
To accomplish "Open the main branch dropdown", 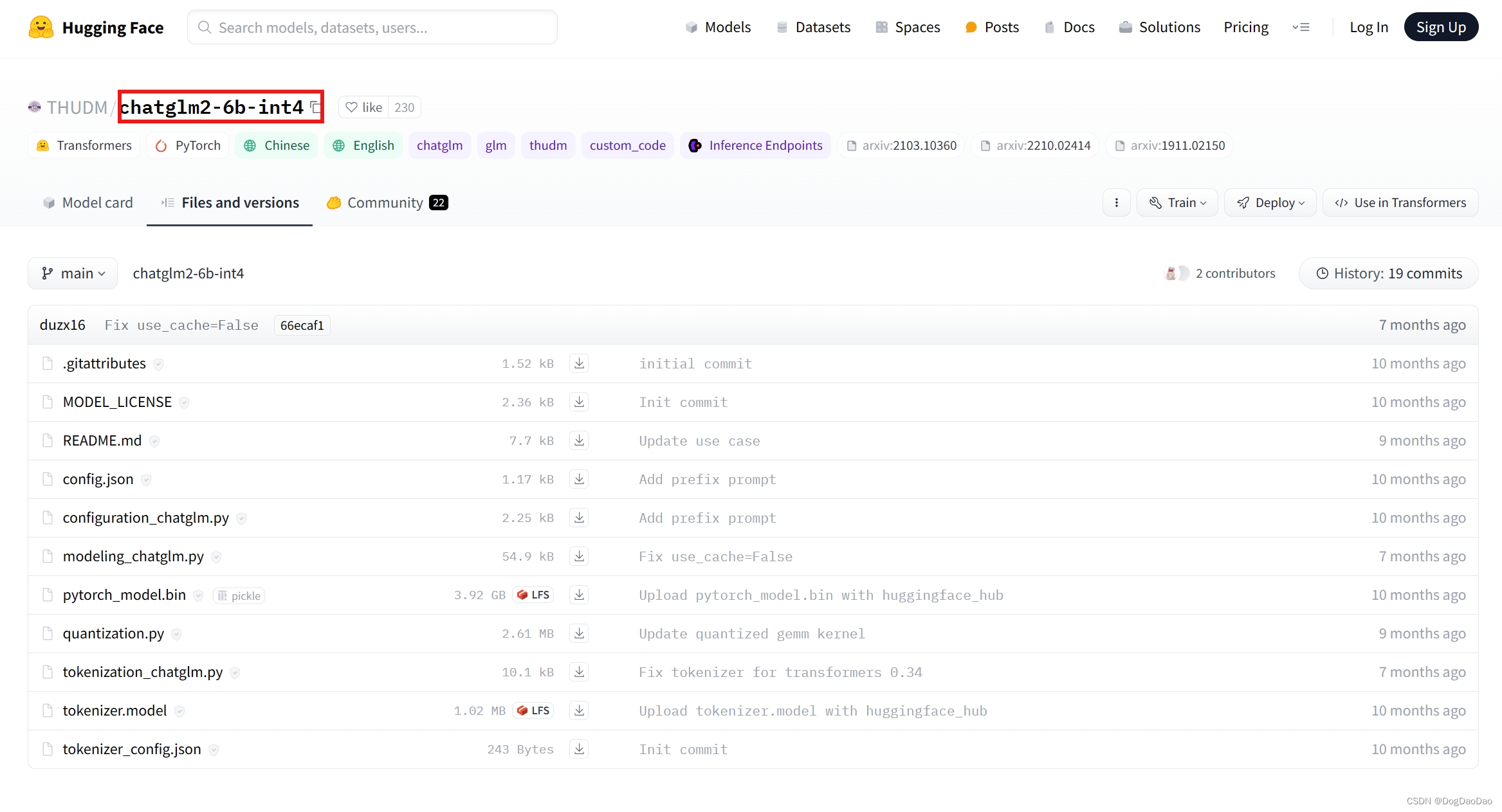I will click(73, 273).
